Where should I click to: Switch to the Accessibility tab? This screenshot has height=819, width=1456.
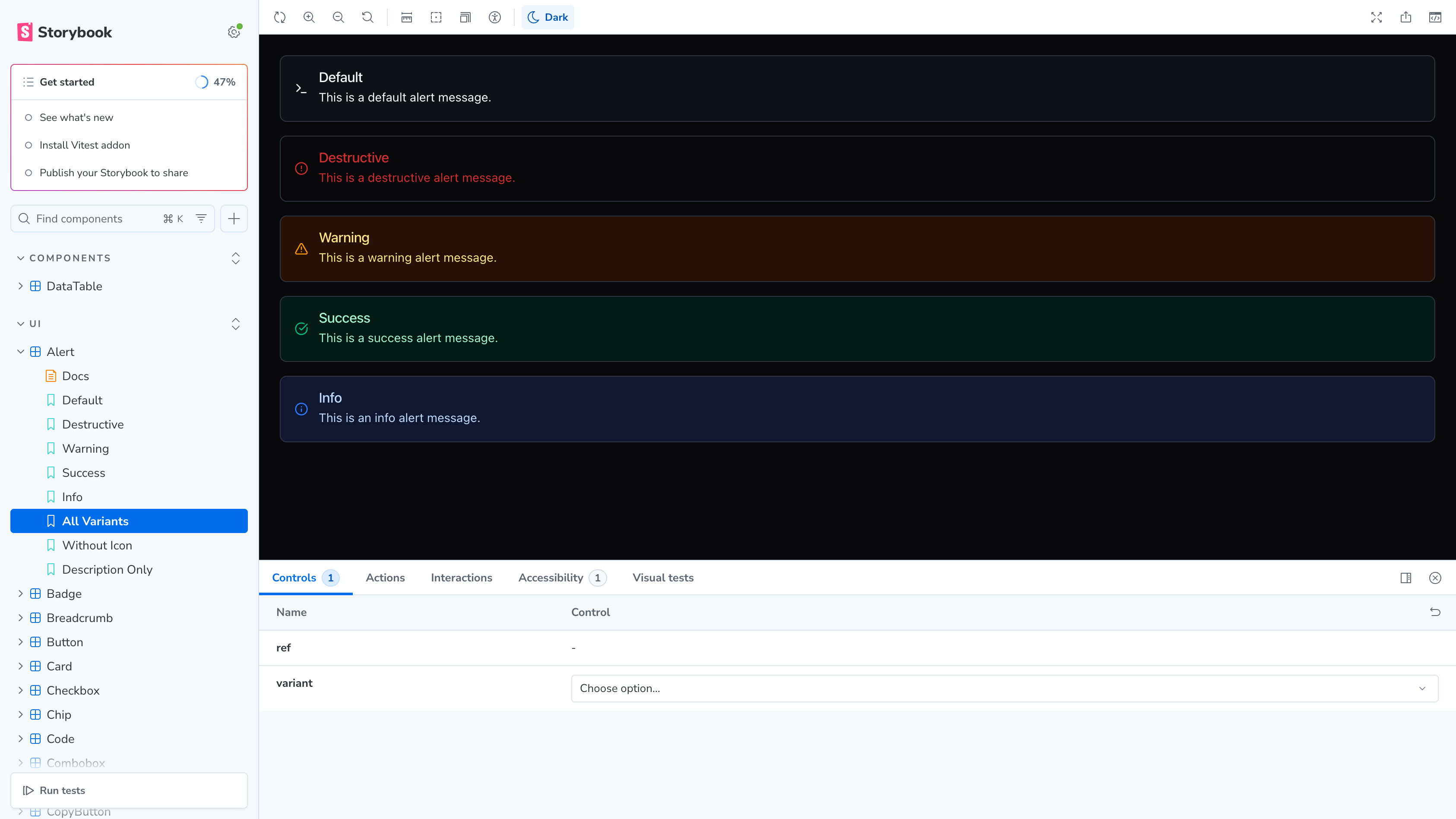551,578
